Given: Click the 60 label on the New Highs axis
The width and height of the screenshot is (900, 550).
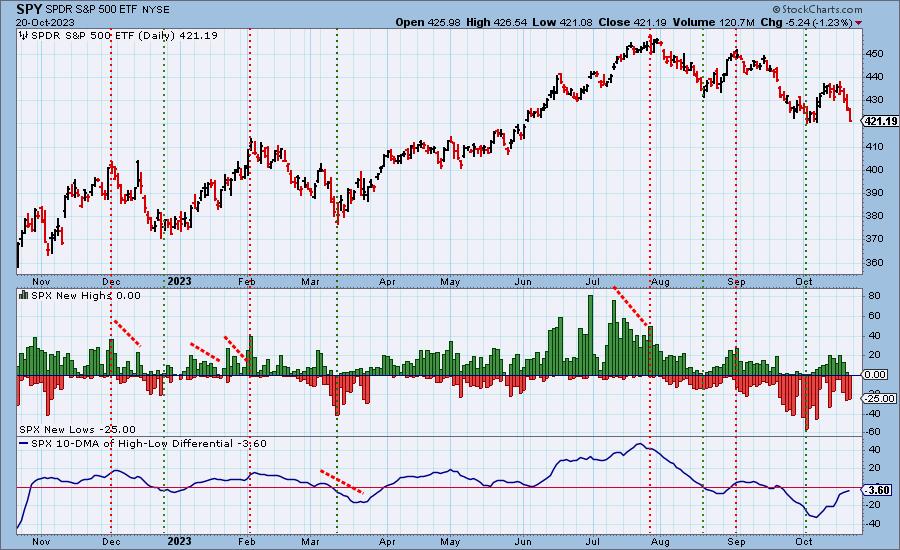Looking at the screenshot, I should (x=875, y=316).
